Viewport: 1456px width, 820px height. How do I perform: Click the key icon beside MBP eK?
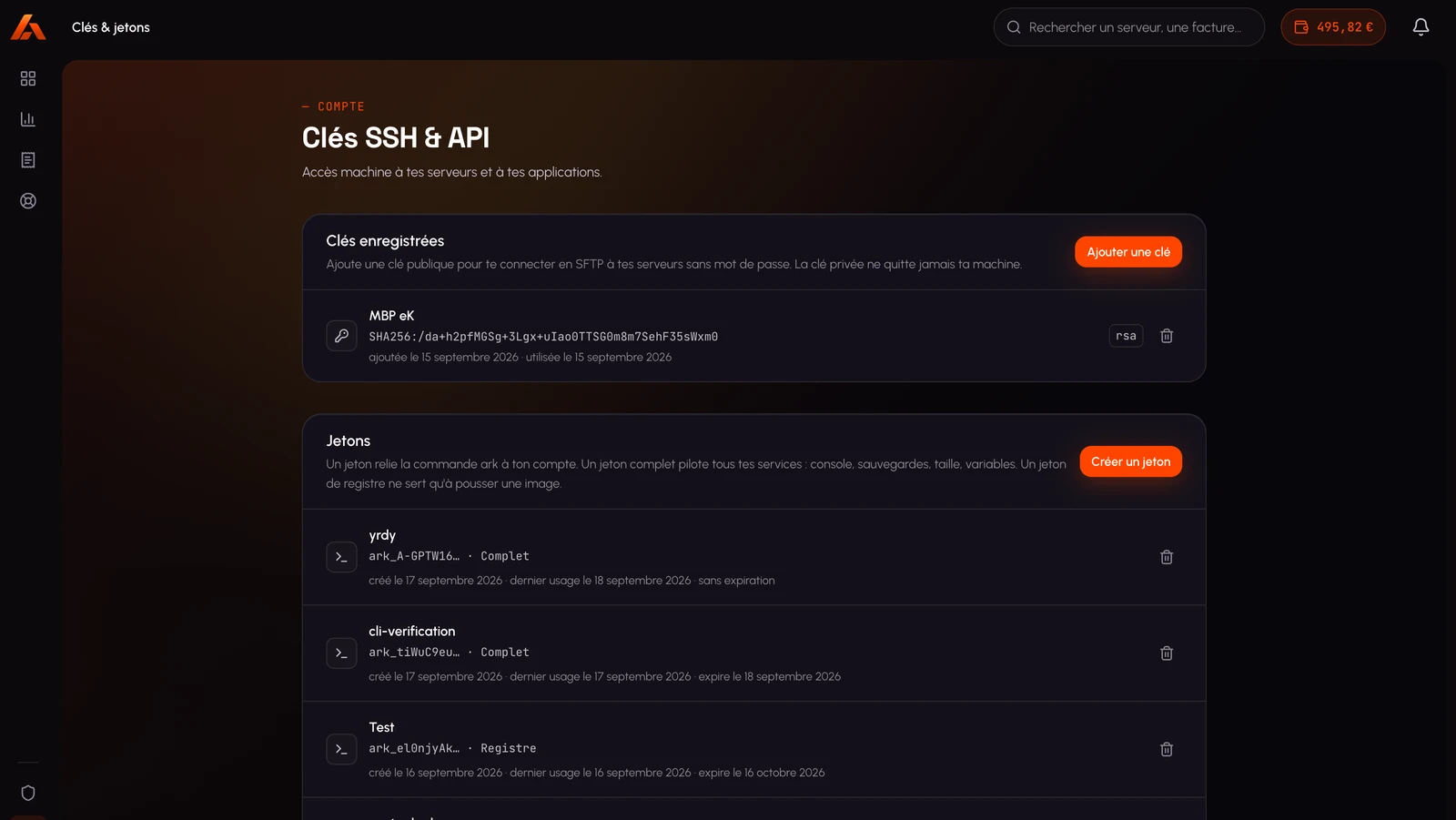tap(341, 336)
